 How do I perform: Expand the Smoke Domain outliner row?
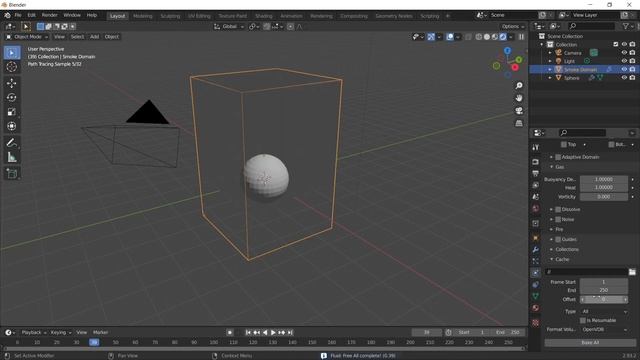coord(550,69)
